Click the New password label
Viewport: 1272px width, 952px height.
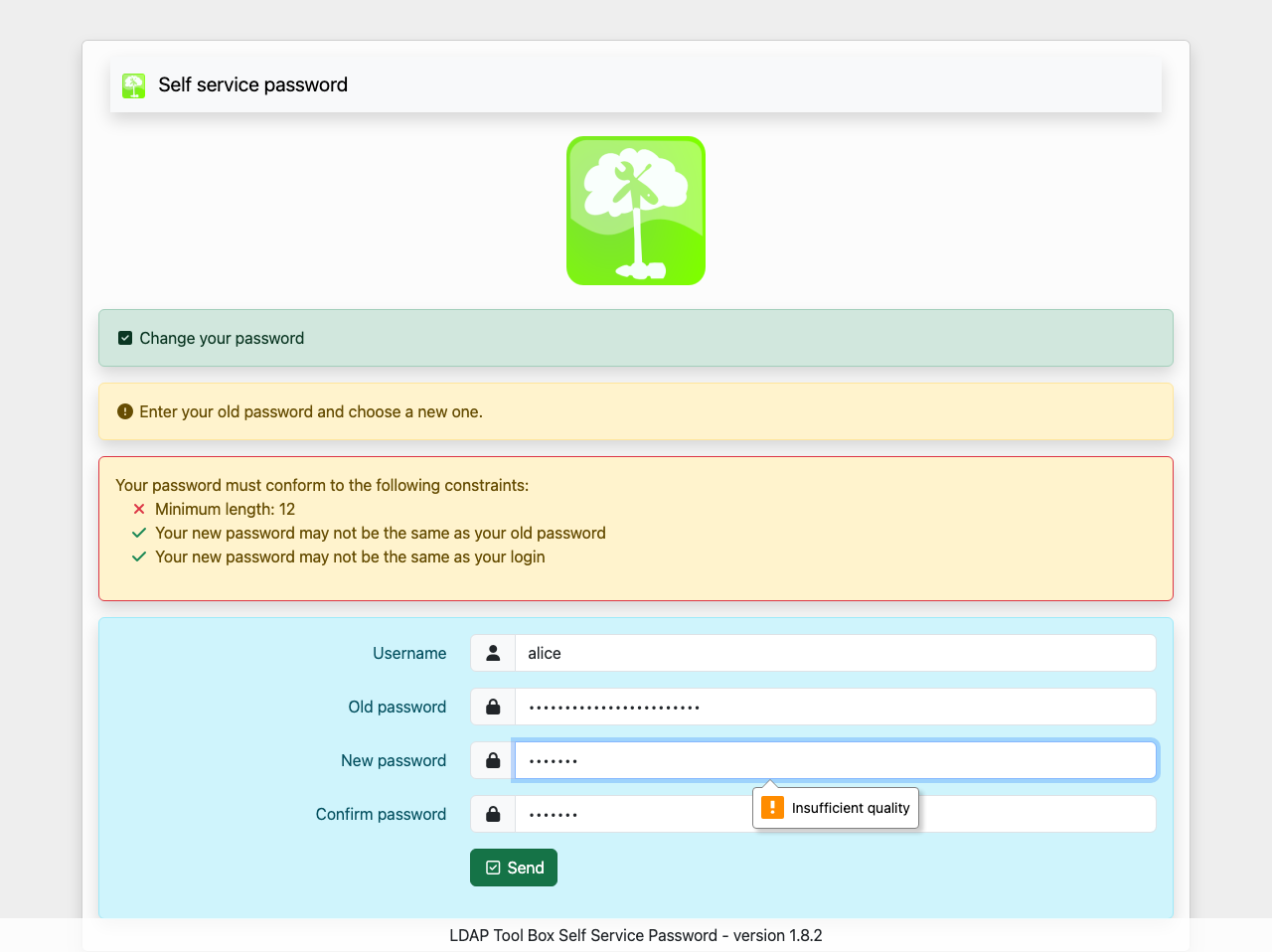click(394, 760)
